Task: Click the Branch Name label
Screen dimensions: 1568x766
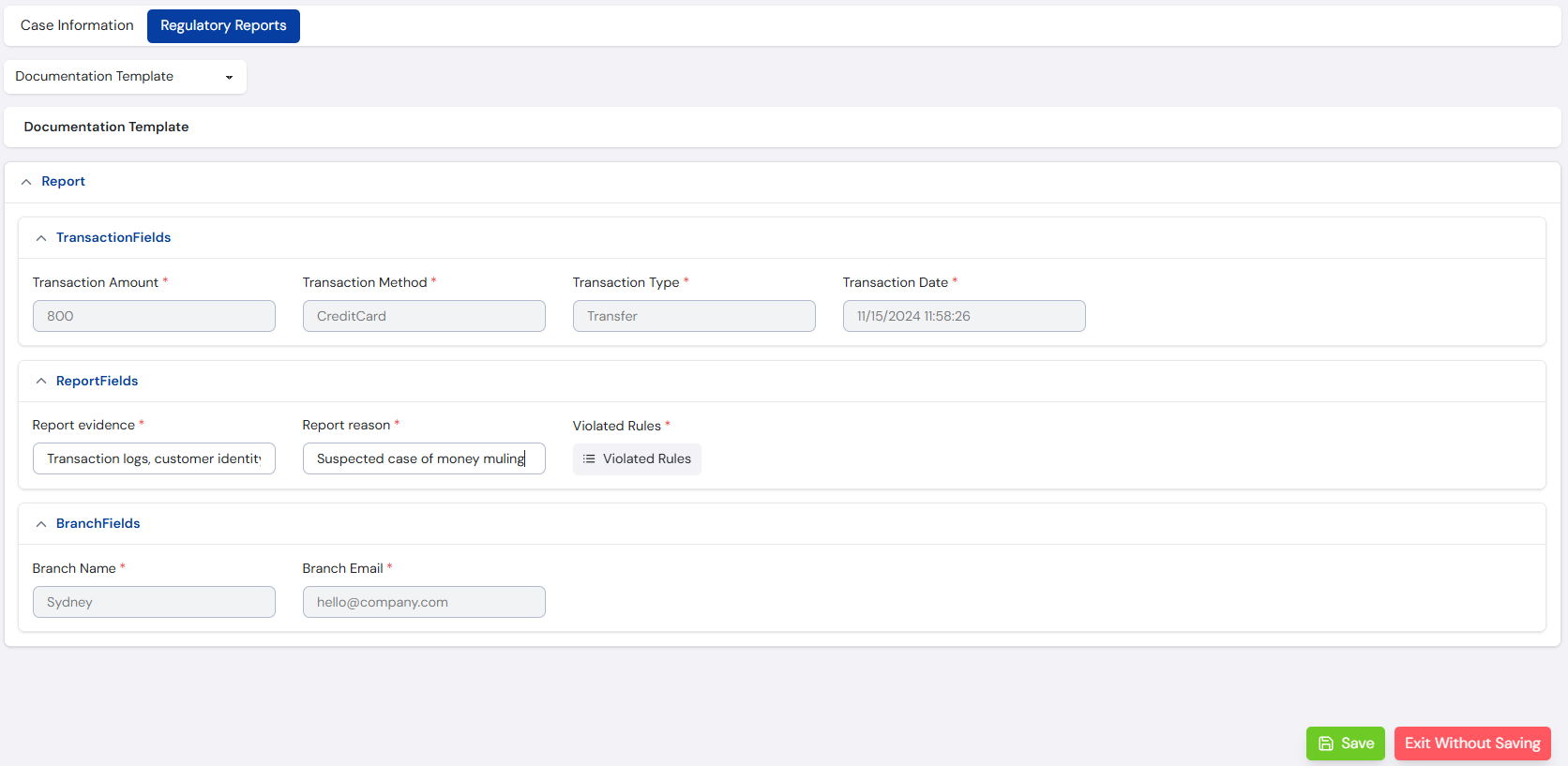Action: [74, 568]
